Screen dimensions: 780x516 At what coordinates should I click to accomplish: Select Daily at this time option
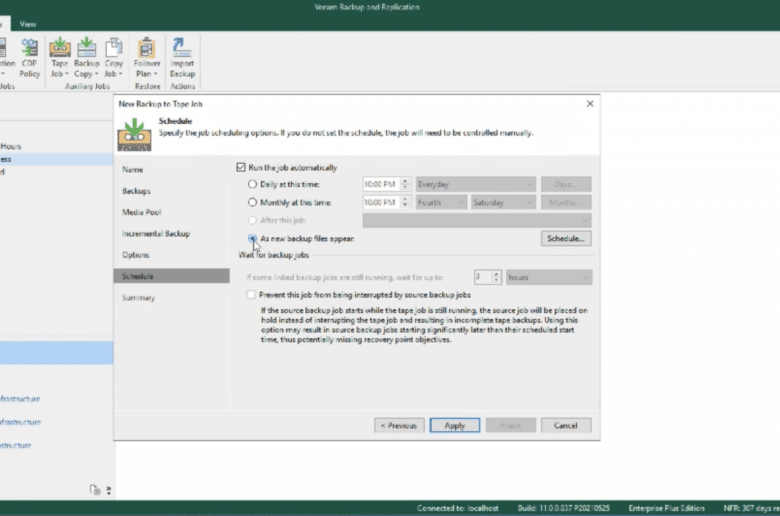[x=252, y=184]
